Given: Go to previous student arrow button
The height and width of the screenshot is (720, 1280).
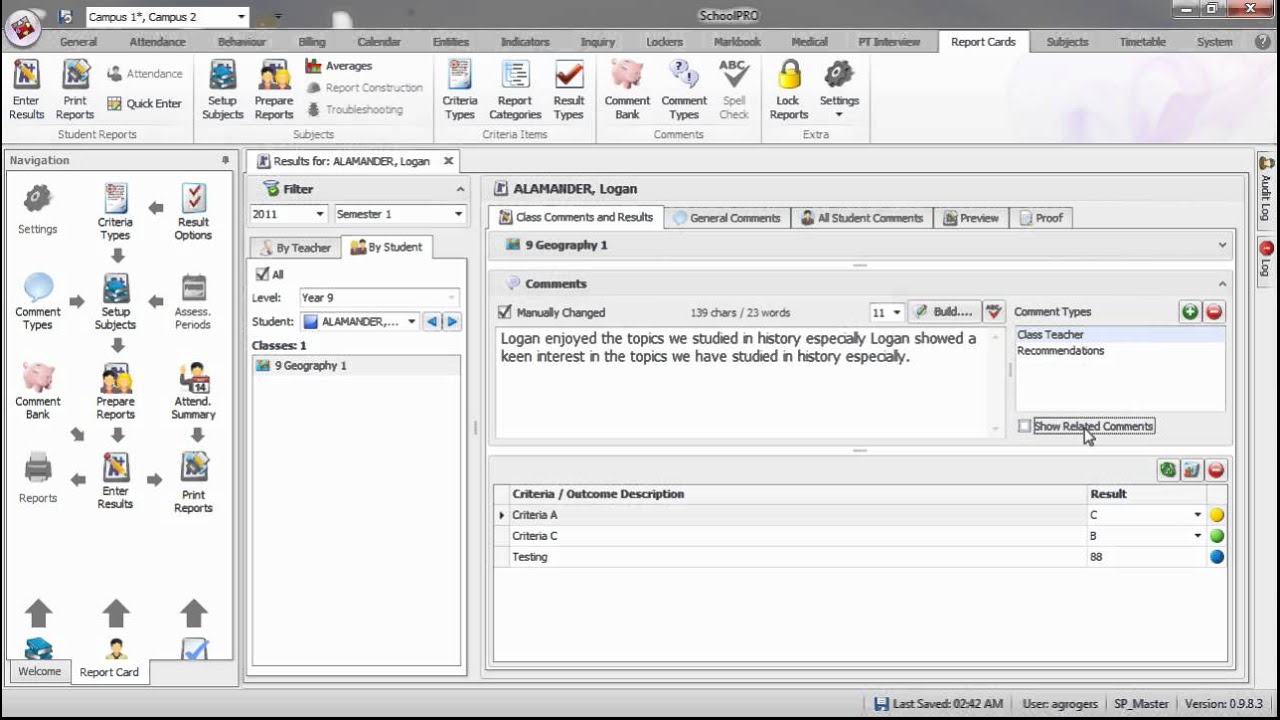Looking at the screenshot, I should coord(432,322).
